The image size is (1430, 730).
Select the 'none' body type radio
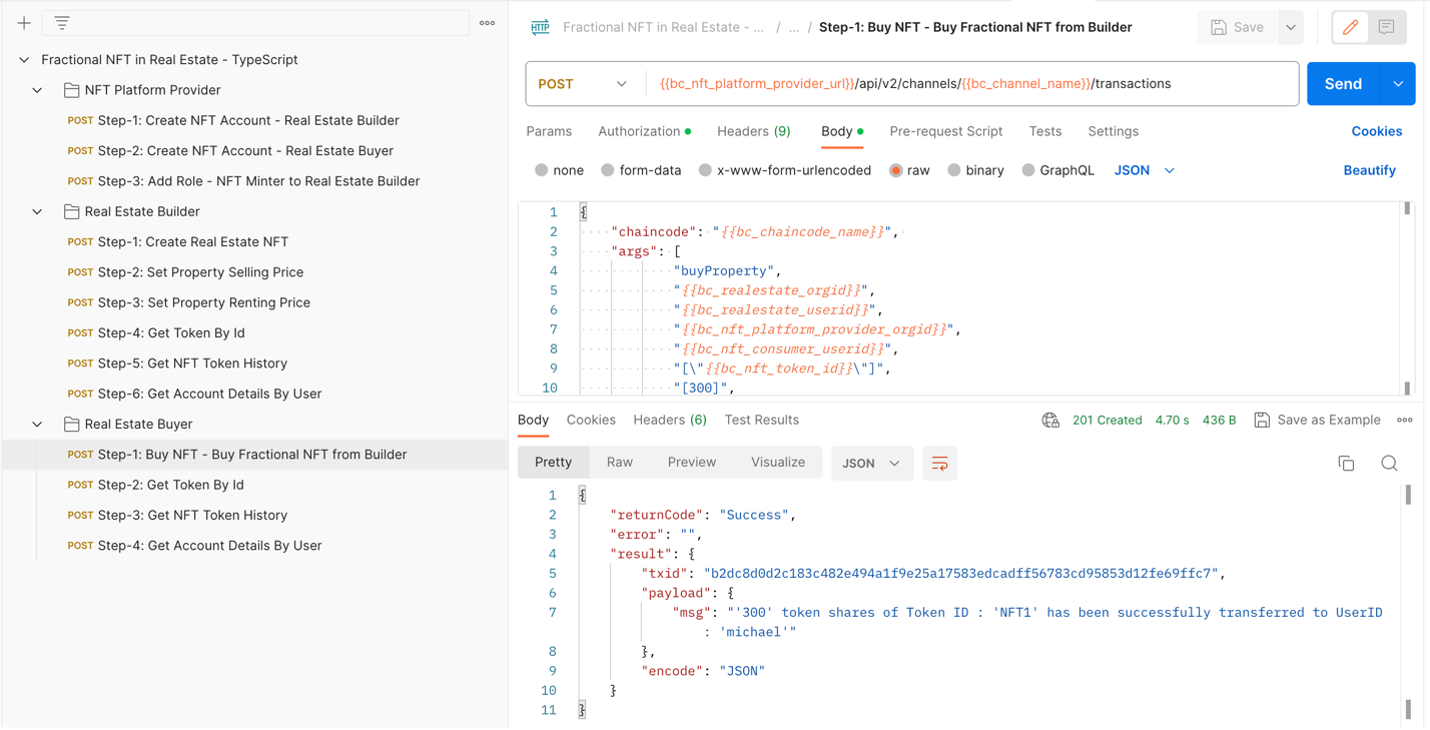pyautogui.click(x=542, y=170)
